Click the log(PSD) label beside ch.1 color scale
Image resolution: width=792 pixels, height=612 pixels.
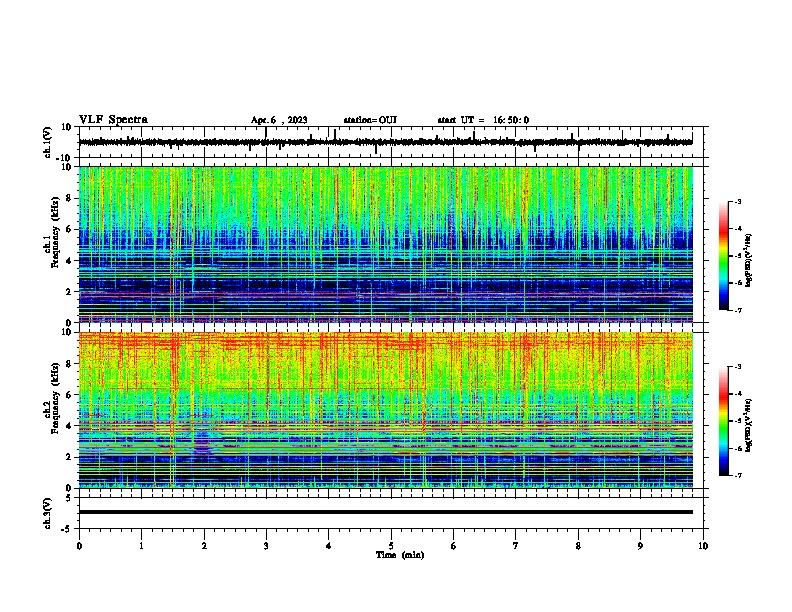click(x=749, y=260)
